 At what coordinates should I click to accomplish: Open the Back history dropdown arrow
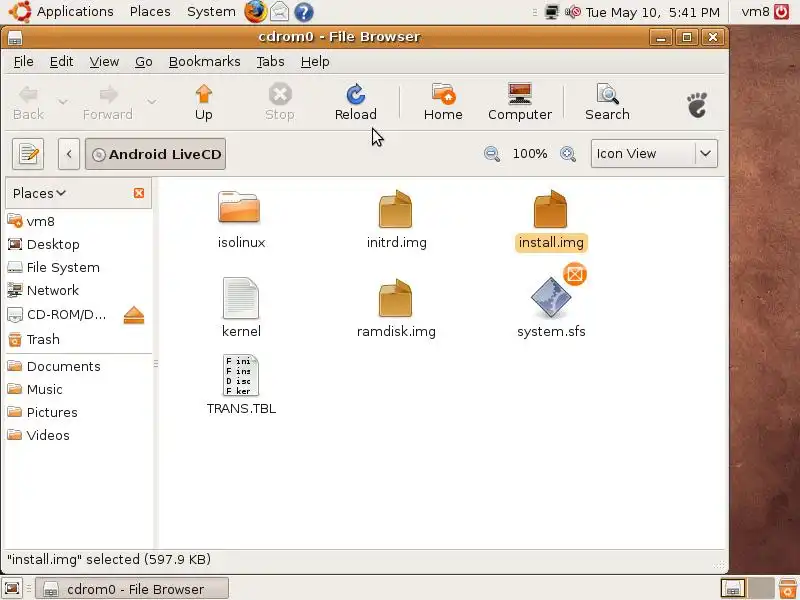tap(63, 102)
